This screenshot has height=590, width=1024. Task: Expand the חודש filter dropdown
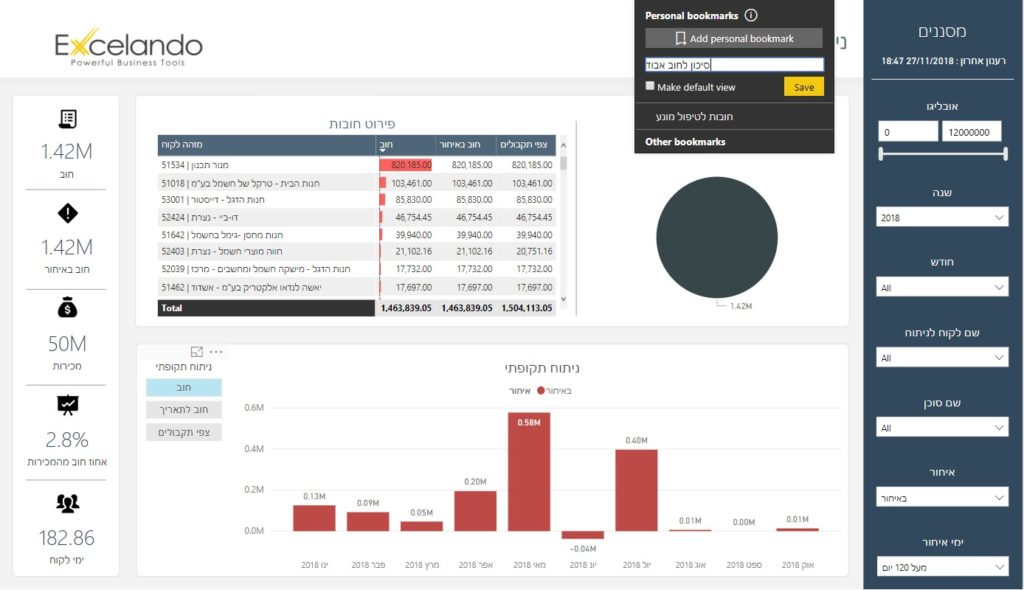942,288
